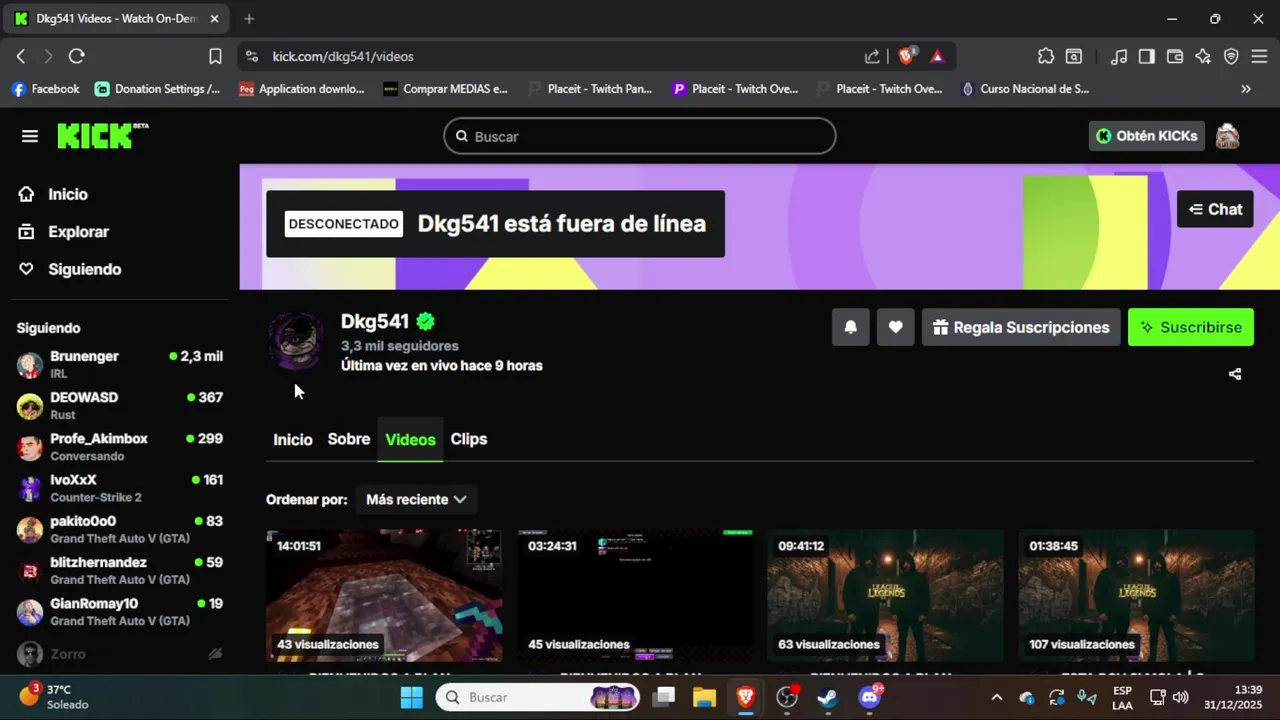Click the ESP LAA language indicator

tap(1123, 697)
